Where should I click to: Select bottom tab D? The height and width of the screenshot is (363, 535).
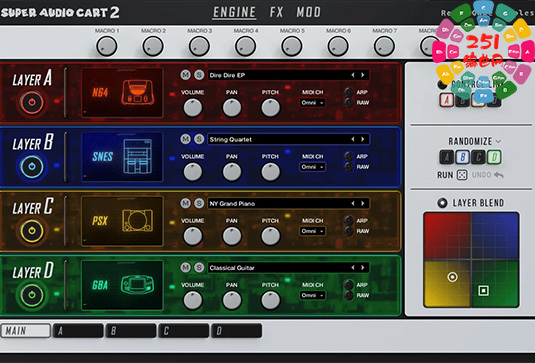[x=236, y=331]
